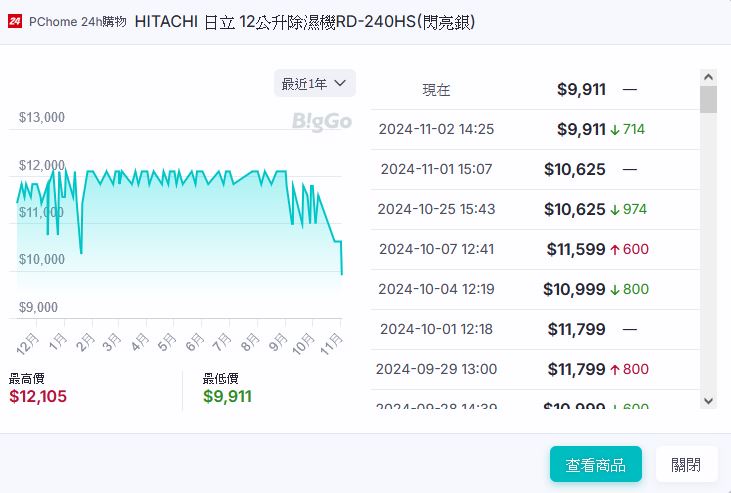Click the chart's final price drop point
The height and width of the screenshot is (493, 731).
pos(342,273)
